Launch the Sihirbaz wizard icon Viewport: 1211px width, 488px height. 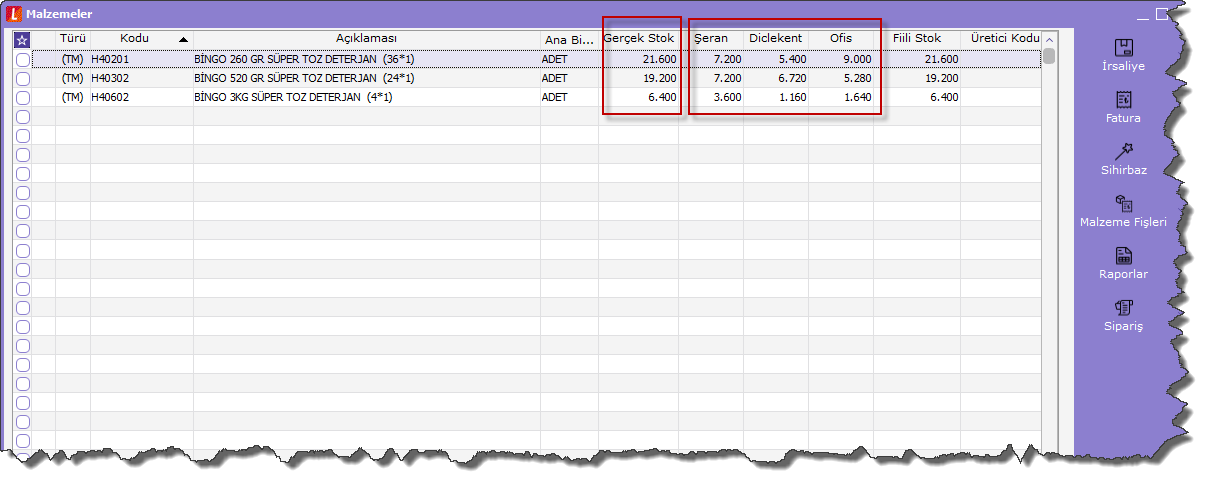pyautogui.click(x=1123, y=151)
